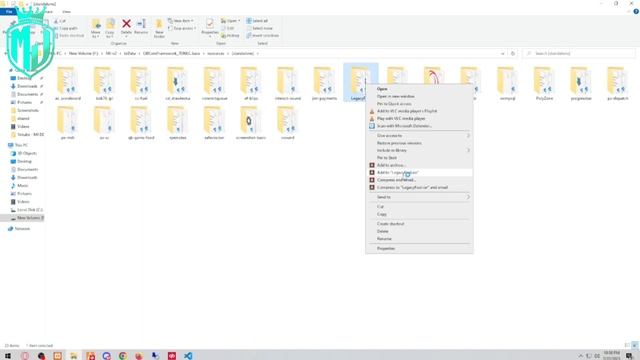
Task: Select the ps-dispatch folder
Action: coord(618,83)
